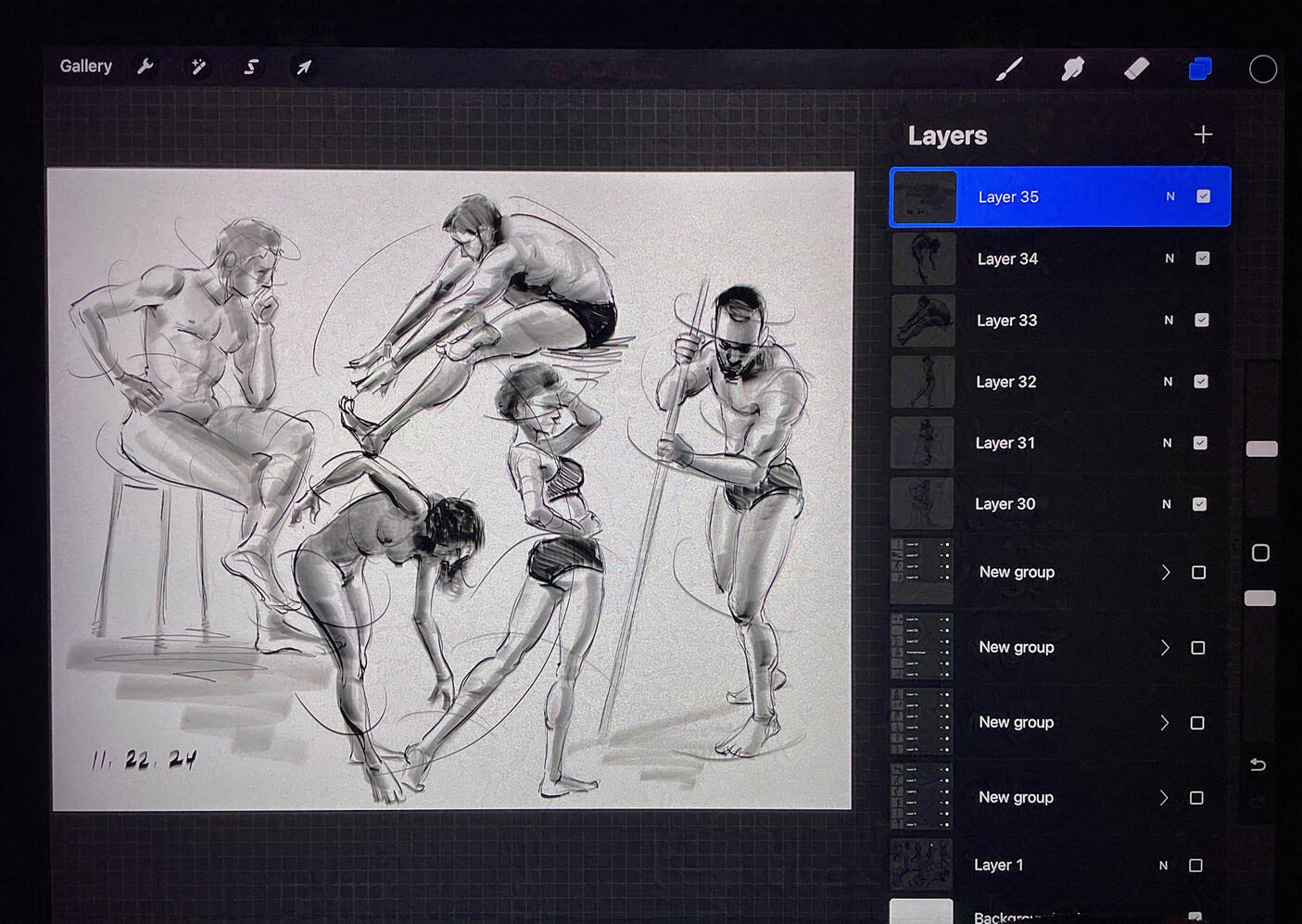Close the Layers panel via layers icon
This screenshot has height=924, width=1302.
coord(1200,69)
